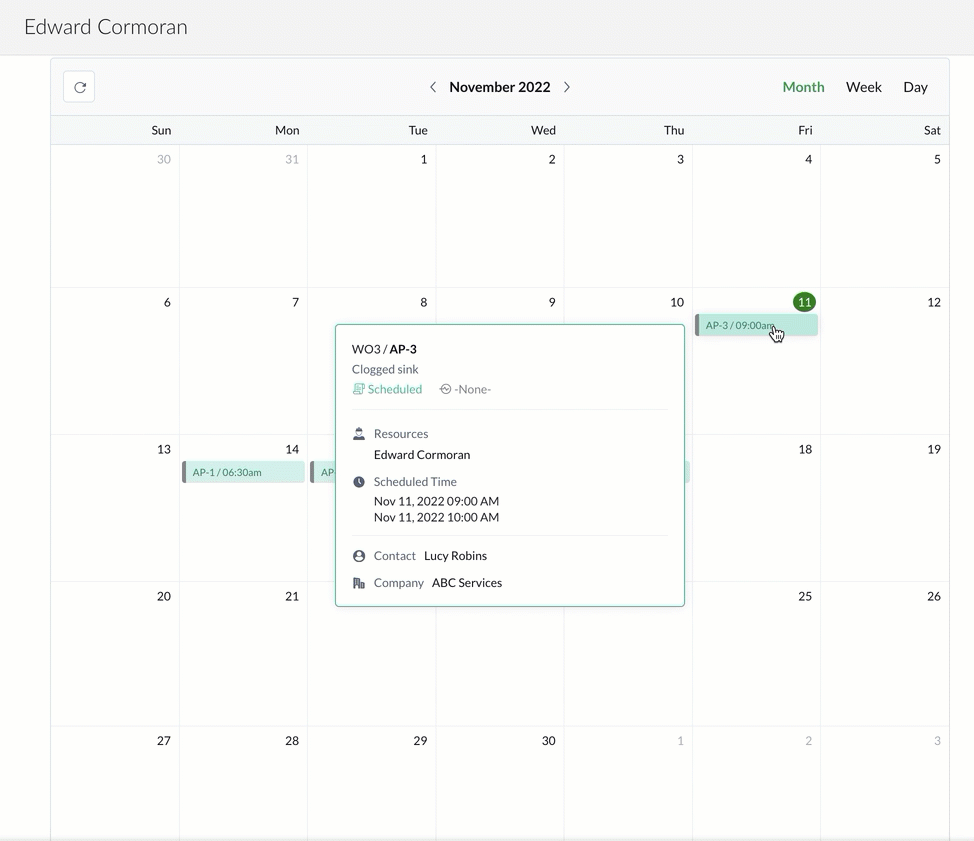Select the date 20 cell number
Viewport: 974px width, 841px height.
163,596
